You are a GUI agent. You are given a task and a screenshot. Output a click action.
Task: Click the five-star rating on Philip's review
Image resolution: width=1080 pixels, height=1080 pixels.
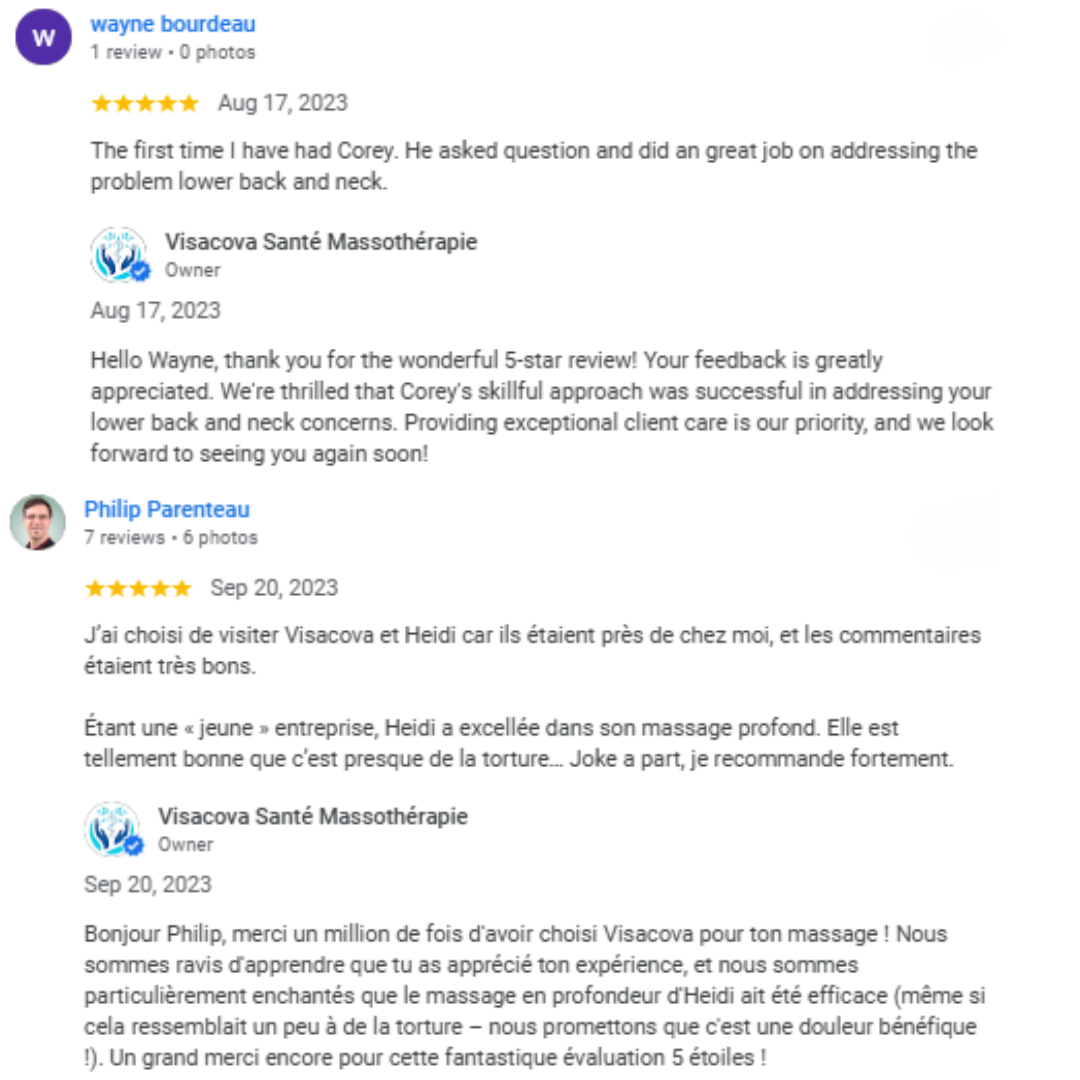click(x=138, y=588)
